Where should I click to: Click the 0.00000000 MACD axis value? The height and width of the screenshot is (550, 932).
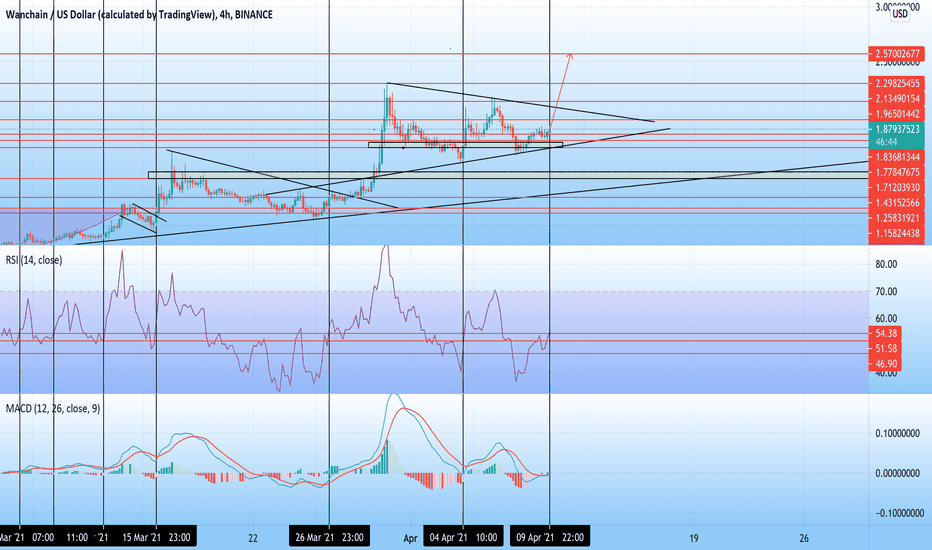tap(898, 473)
